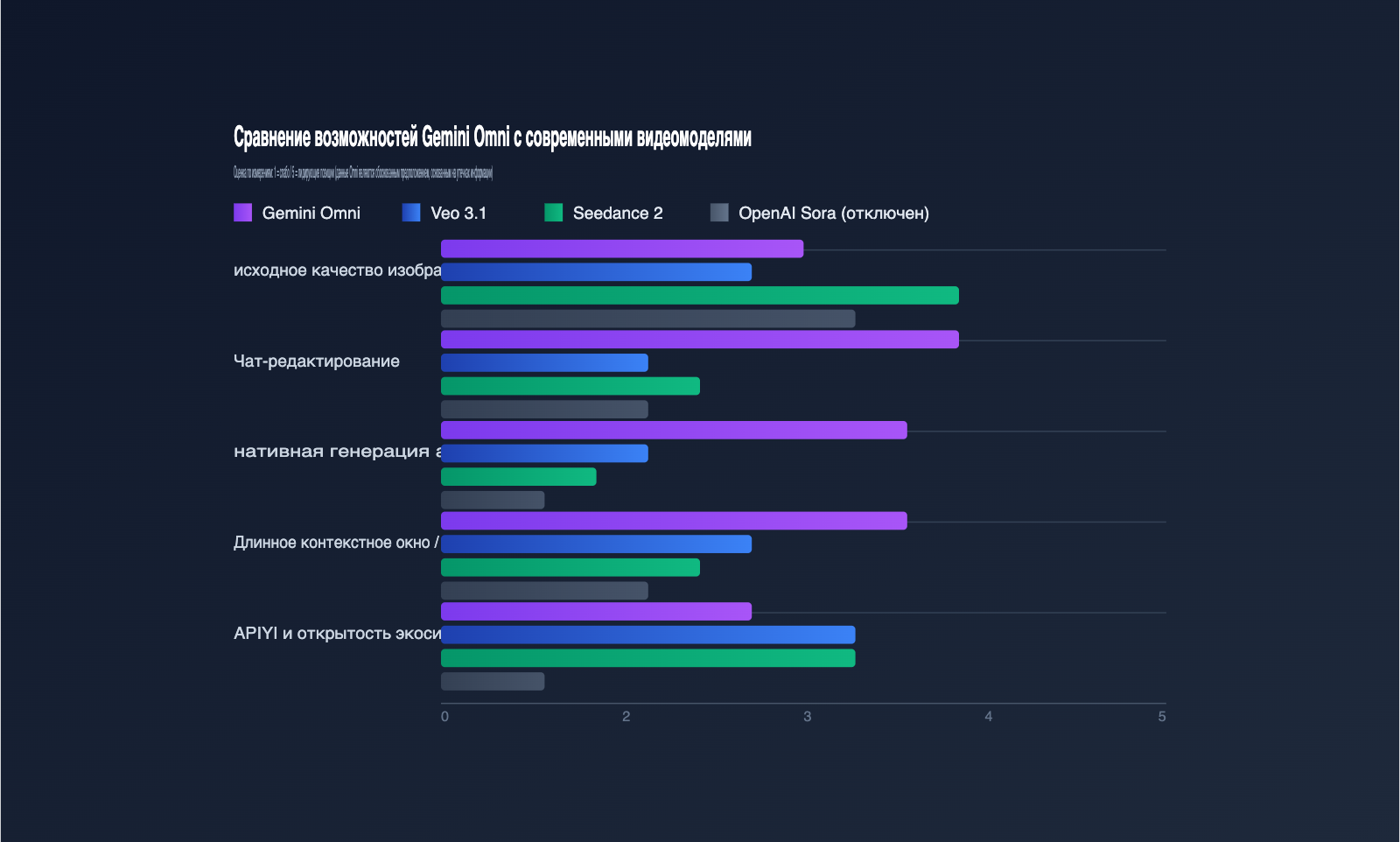1400x842 pixels.
Task: Toggle the Veo 3.1 legend label
Action: coord(458,213)
